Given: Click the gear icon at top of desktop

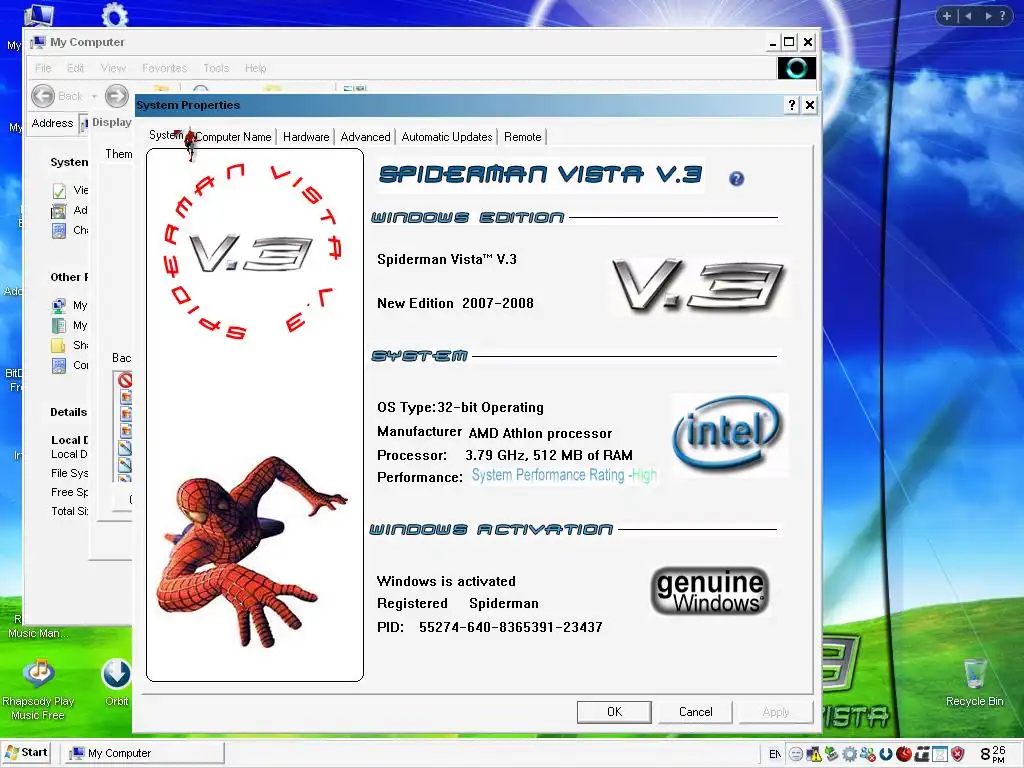Looking at the screenshot, I should [x=116, y=14].
